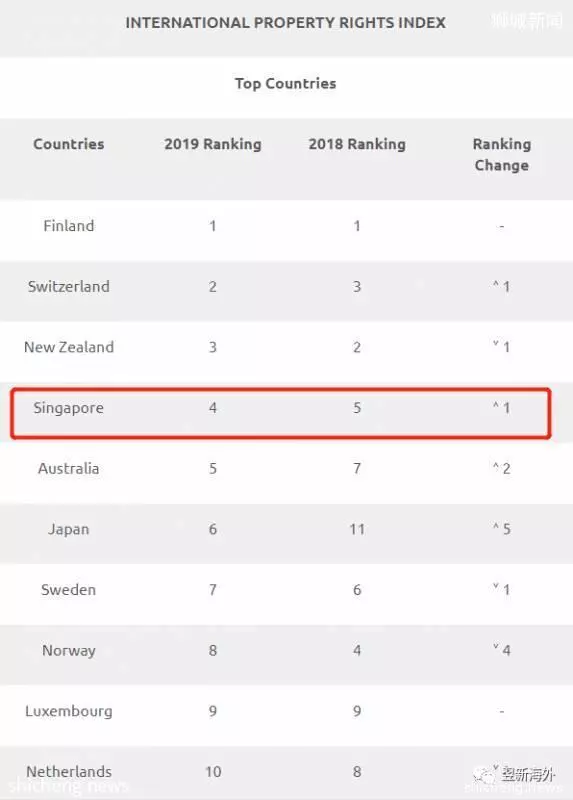Click Japan's 2018 ranking value 11
The image size is (573, 800).
click(357, 529)
